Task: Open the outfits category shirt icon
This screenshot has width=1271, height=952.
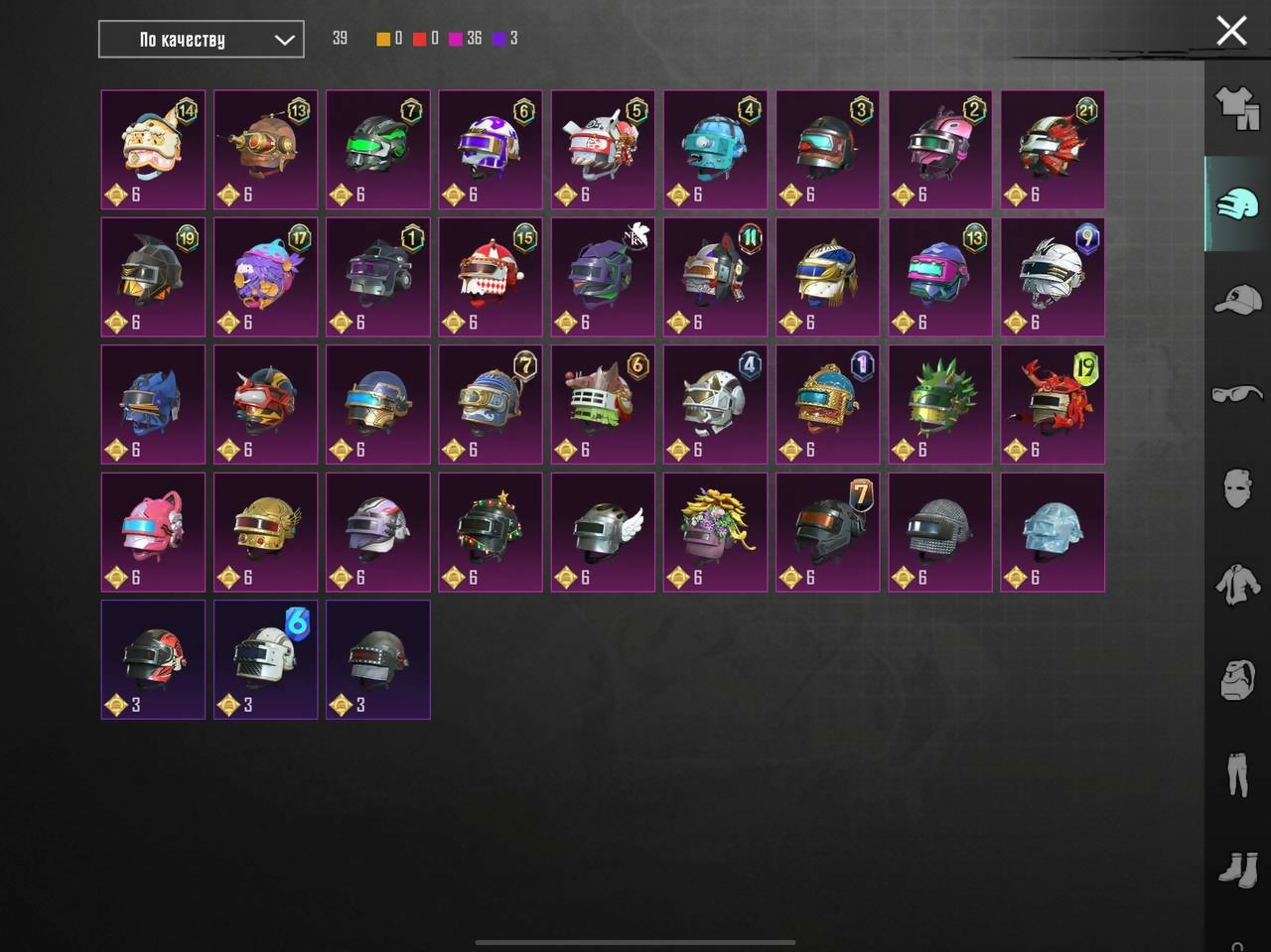Action: (x=1237, y=108)
